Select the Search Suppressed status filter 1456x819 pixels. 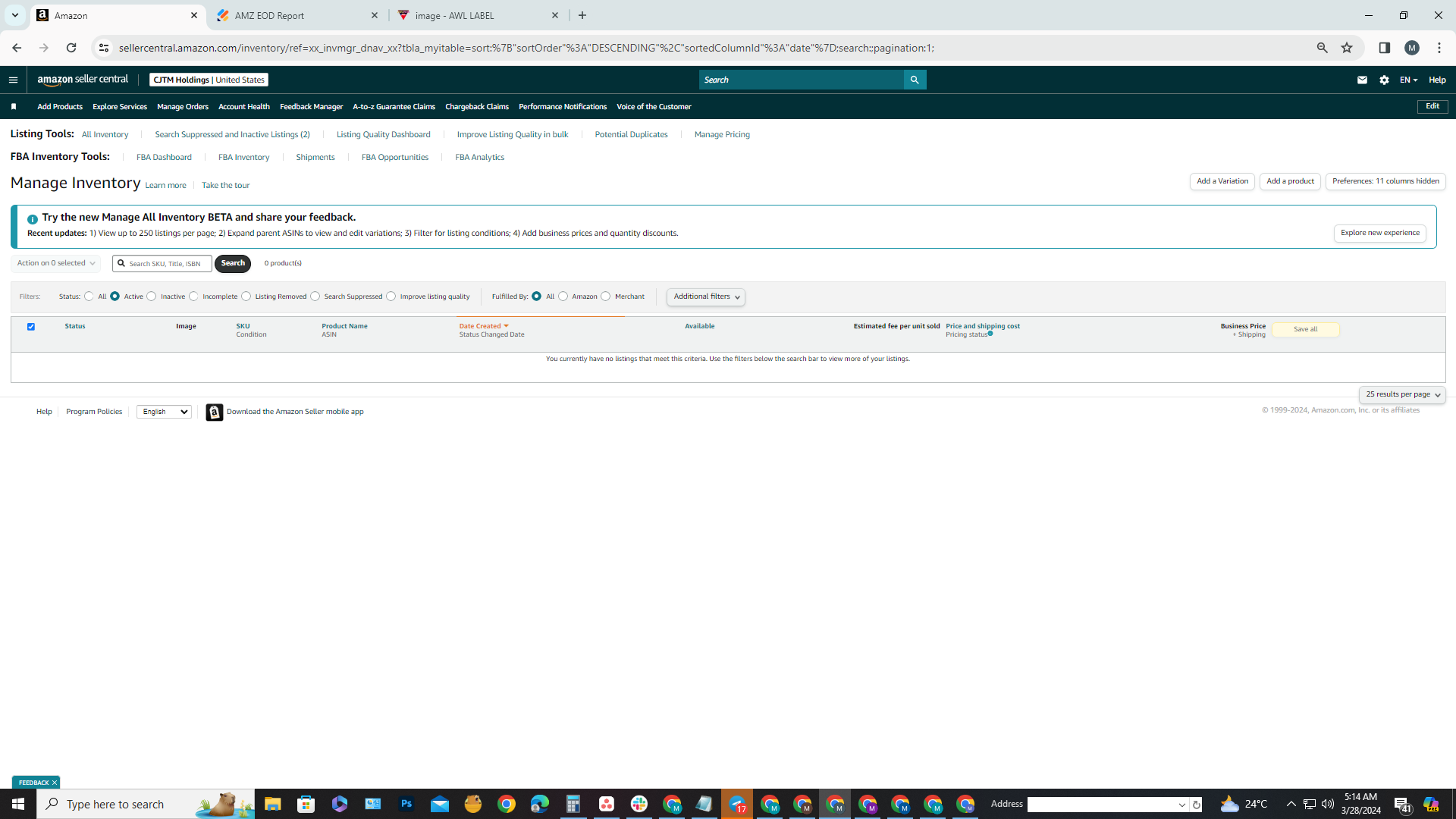(x=315, y=297)
